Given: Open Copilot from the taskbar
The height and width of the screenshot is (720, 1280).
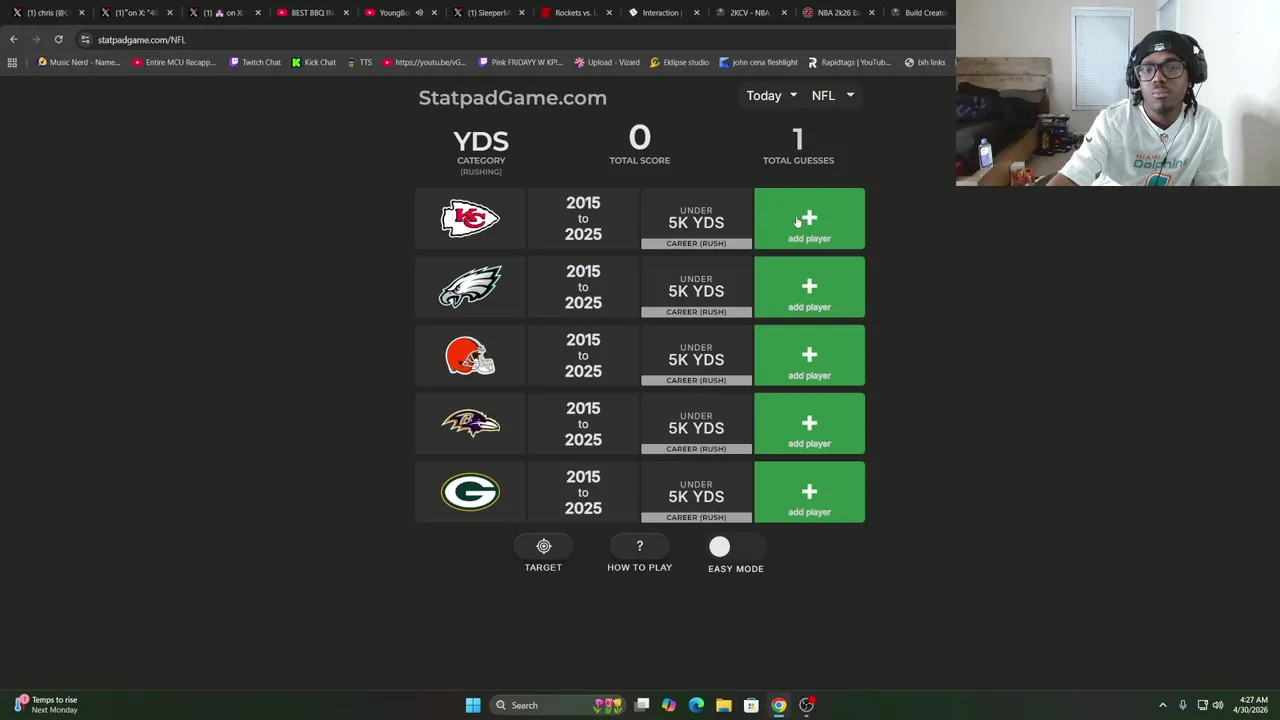Looking at the screenshot, I should pos(669,705).
